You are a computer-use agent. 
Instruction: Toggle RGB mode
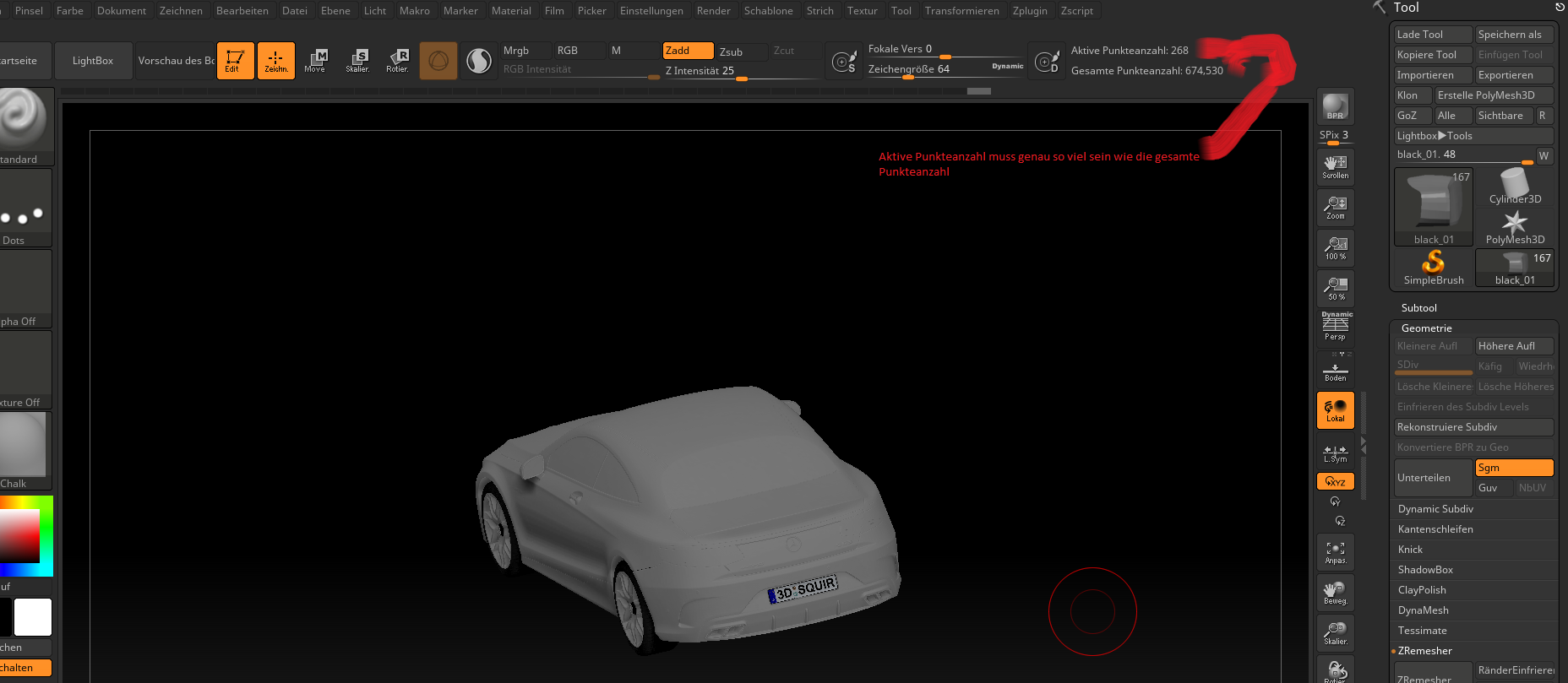(580, 51)
